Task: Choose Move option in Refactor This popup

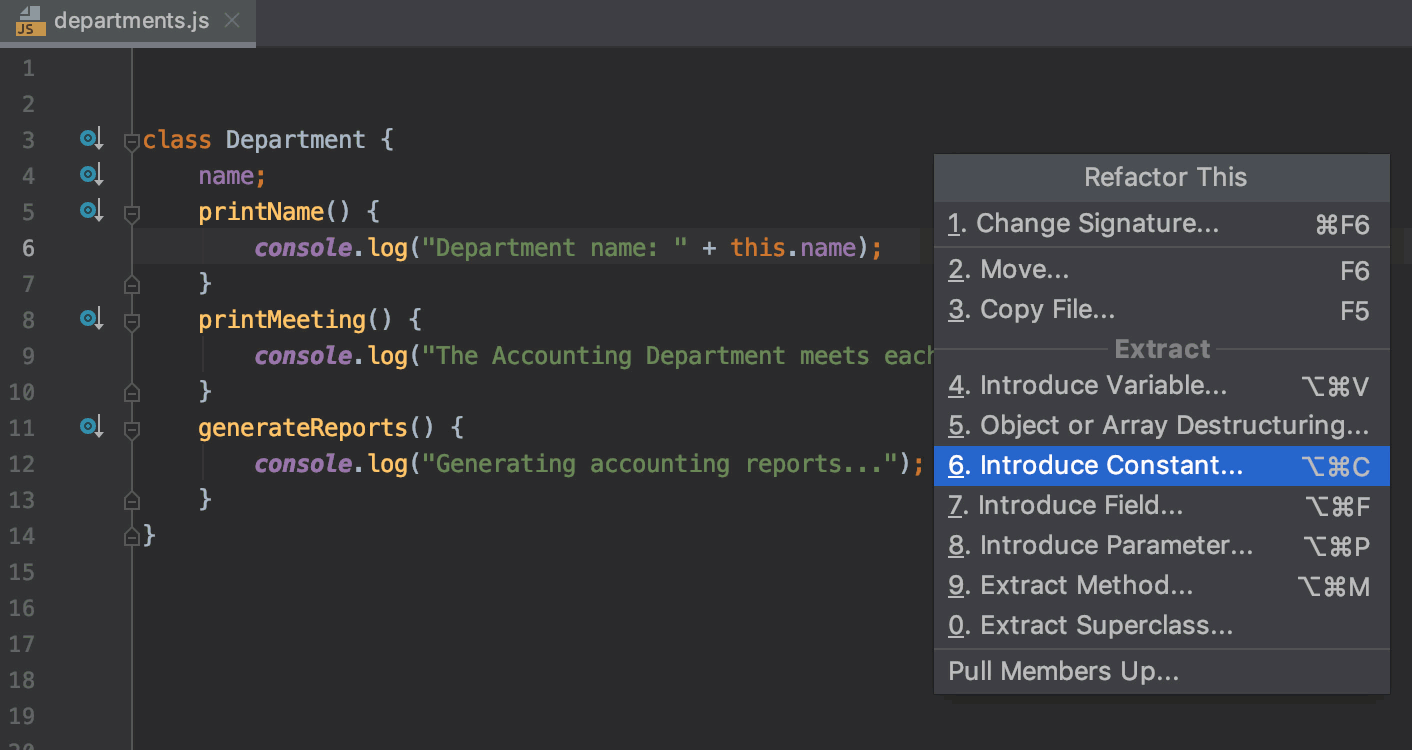Action: coord(1024,270)
